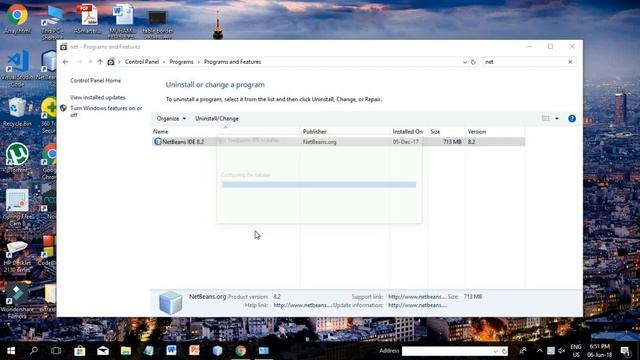Screen dimensions: 640x360
Task: Open File Explorer from the taskbar
Action: [126, 351]
